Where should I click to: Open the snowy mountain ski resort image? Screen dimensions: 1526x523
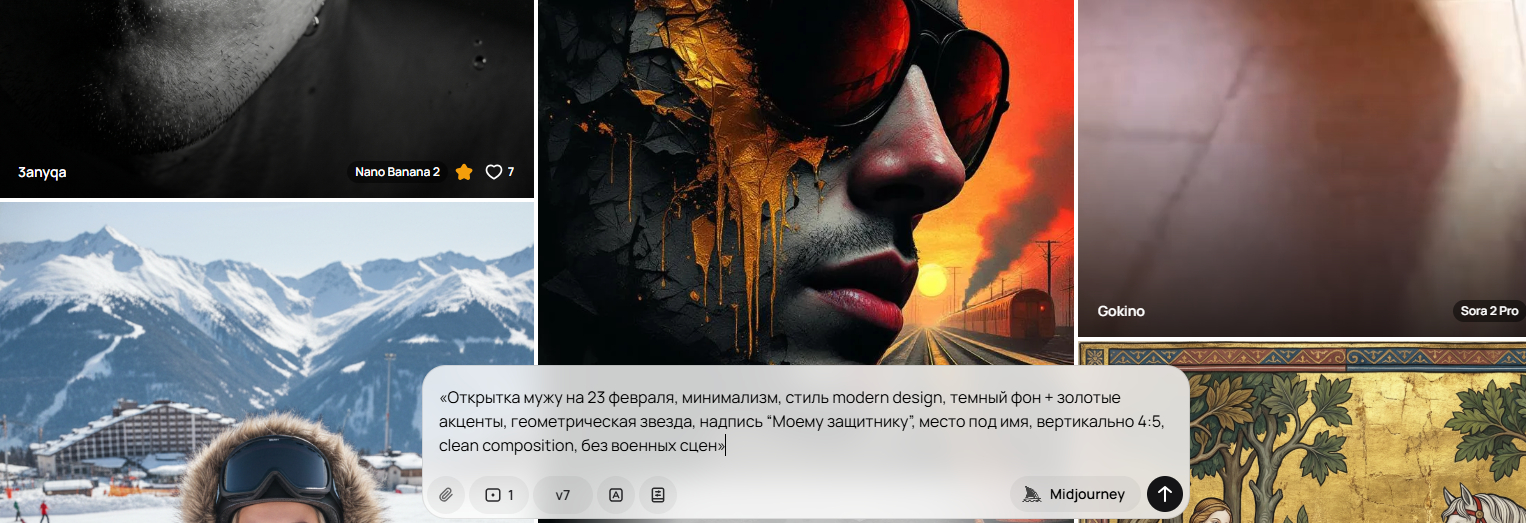(x=266, y=362)
